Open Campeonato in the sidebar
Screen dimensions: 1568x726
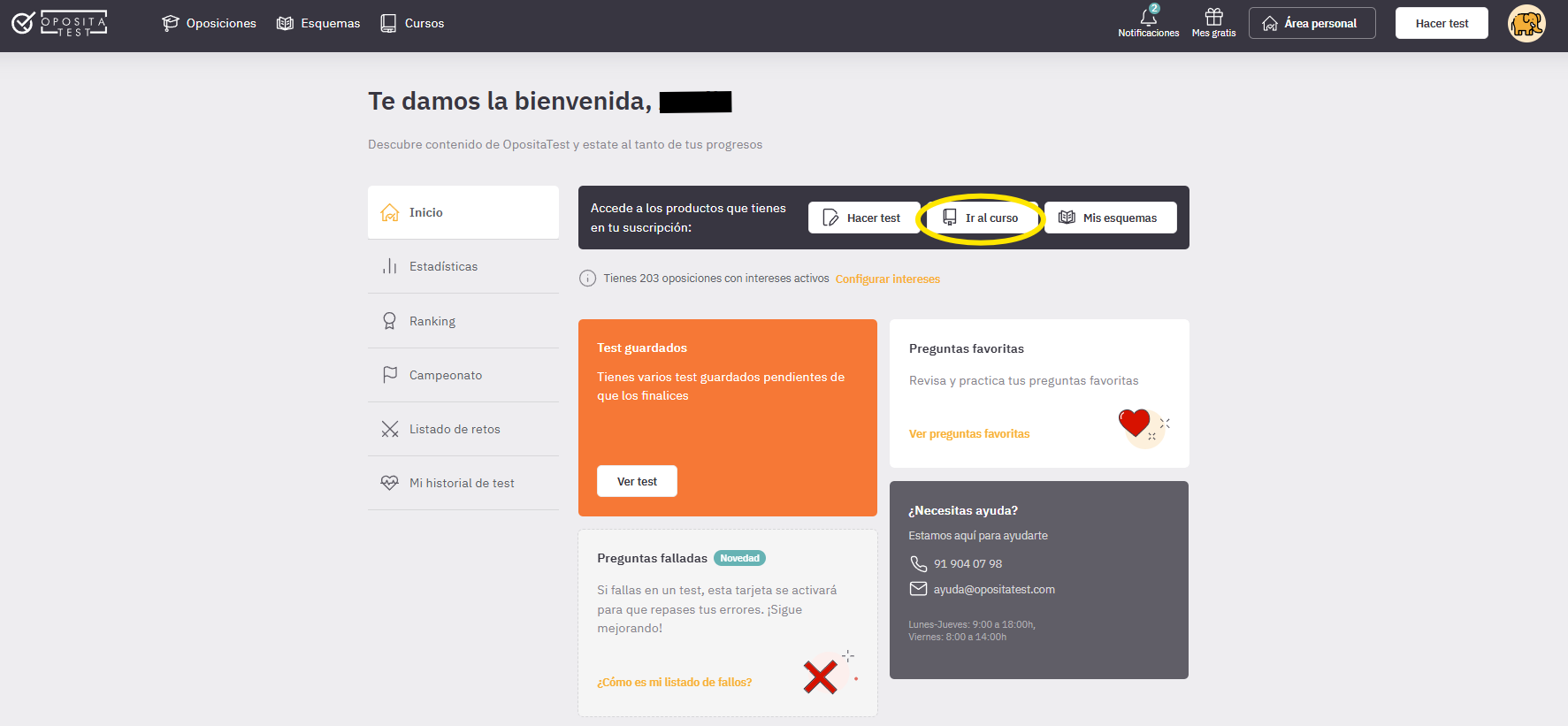(463, 375)
